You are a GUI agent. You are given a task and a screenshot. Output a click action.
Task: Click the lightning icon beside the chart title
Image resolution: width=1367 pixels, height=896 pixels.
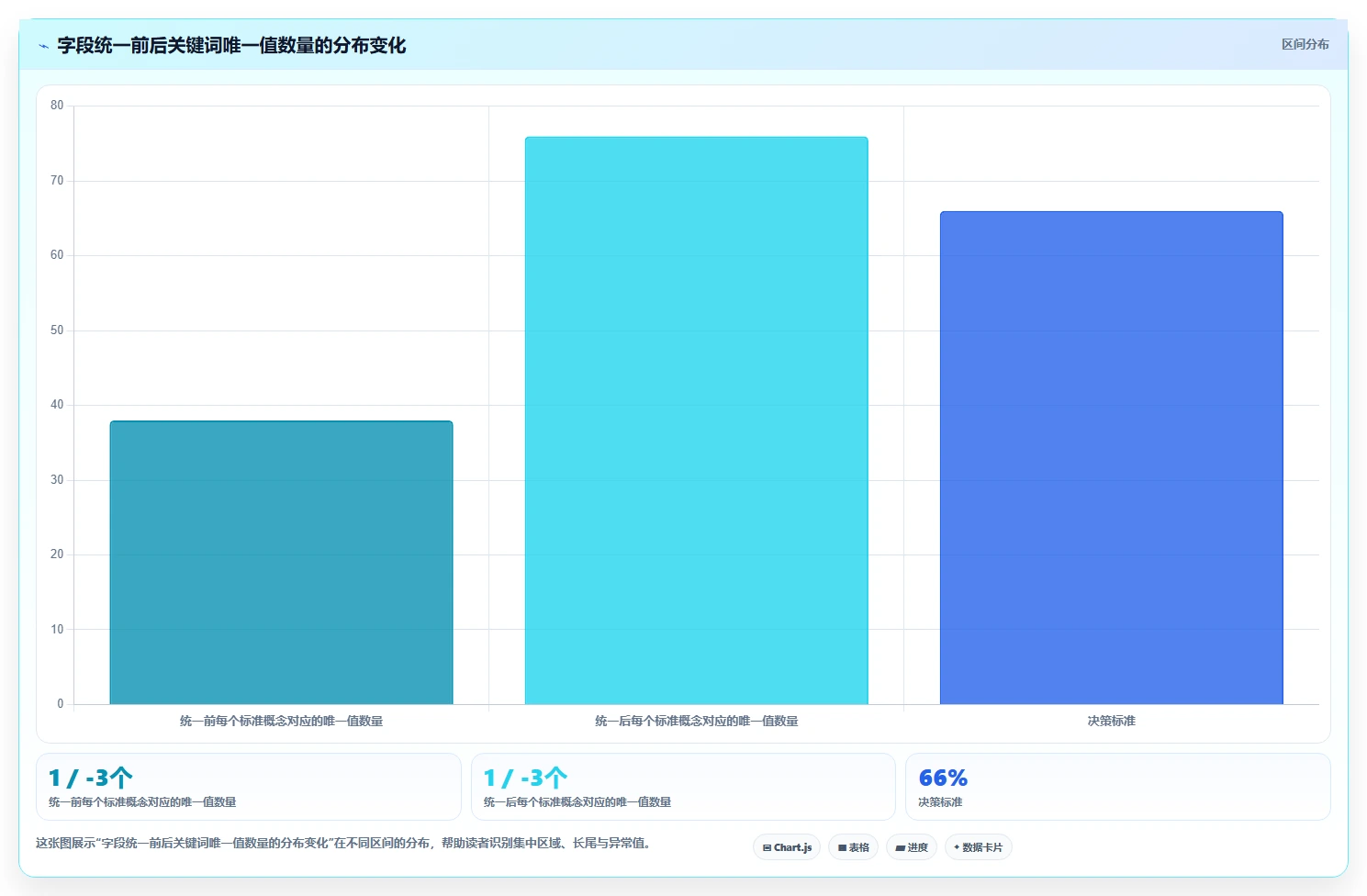[43, 46]
